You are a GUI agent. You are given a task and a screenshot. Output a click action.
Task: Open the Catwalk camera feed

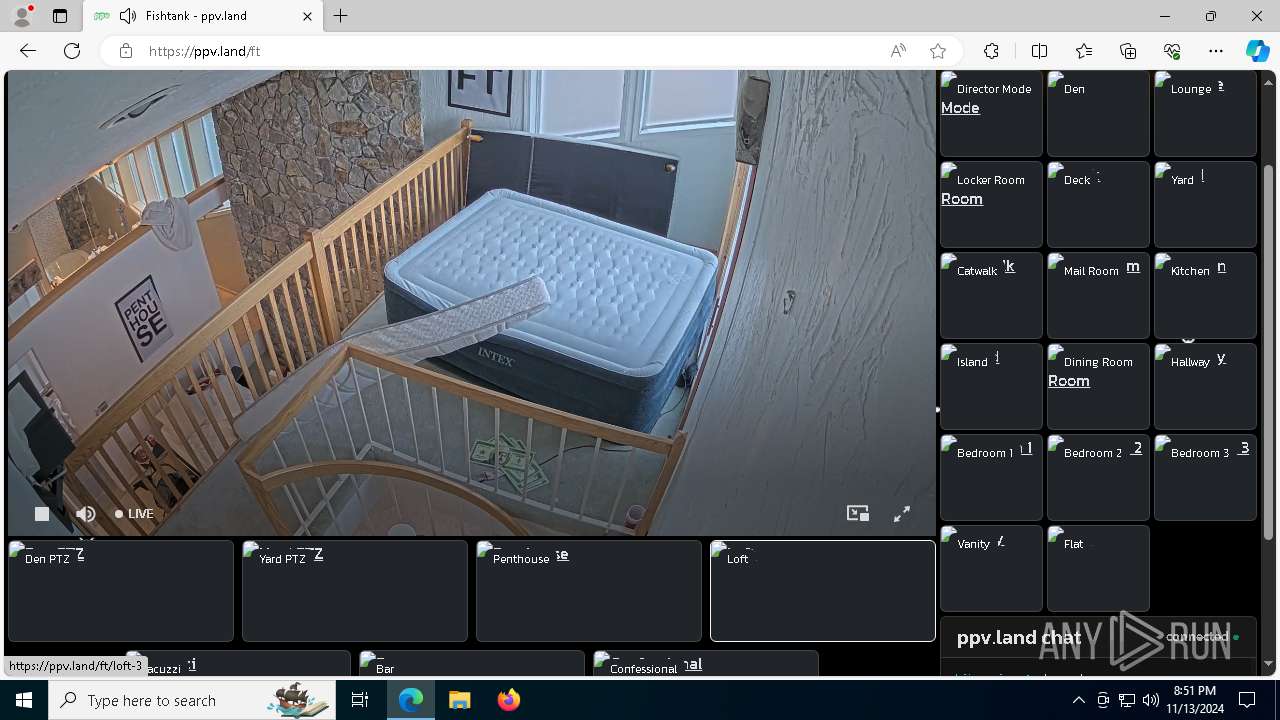point(991,295)
